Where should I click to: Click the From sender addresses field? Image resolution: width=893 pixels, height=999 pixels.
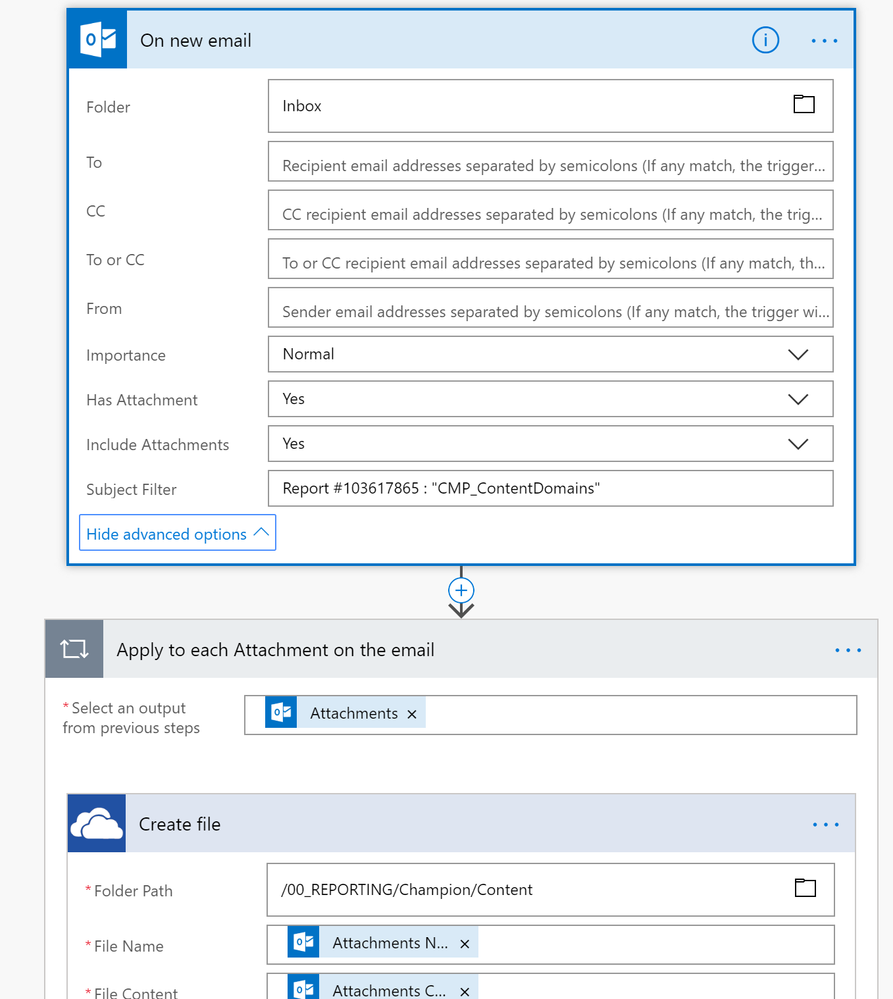[x=550, y=312]
